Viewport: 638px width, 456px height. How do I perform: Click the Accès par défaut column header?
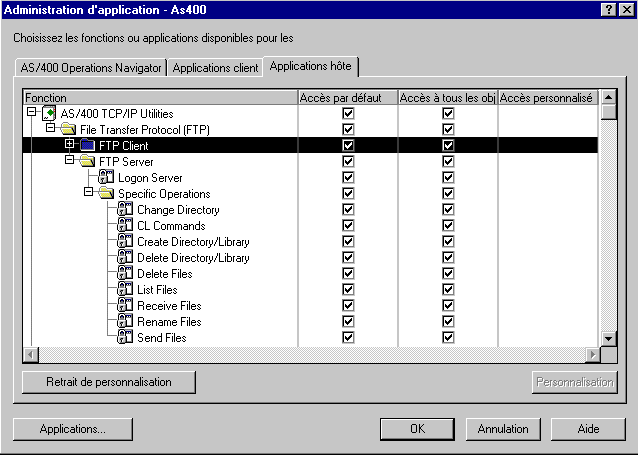click(347, 98)
